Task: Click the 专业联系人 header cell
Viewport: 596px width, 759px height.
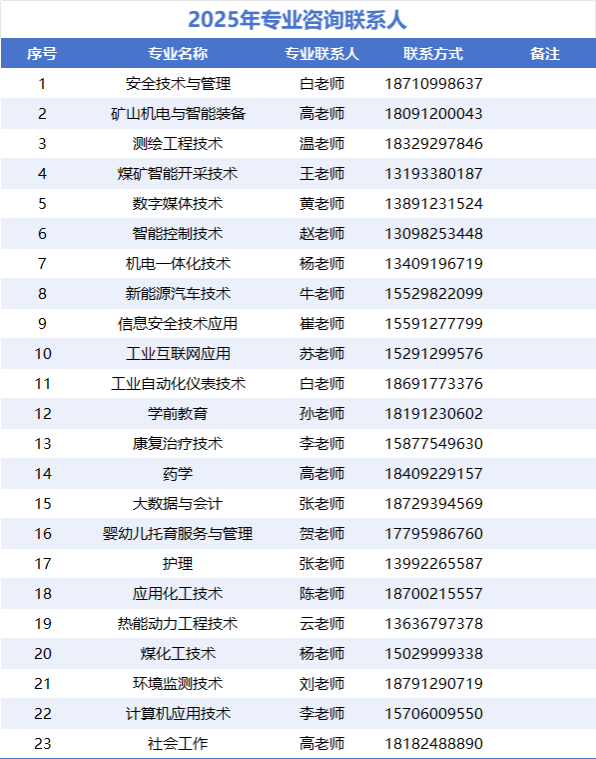Action: [321, 53]
